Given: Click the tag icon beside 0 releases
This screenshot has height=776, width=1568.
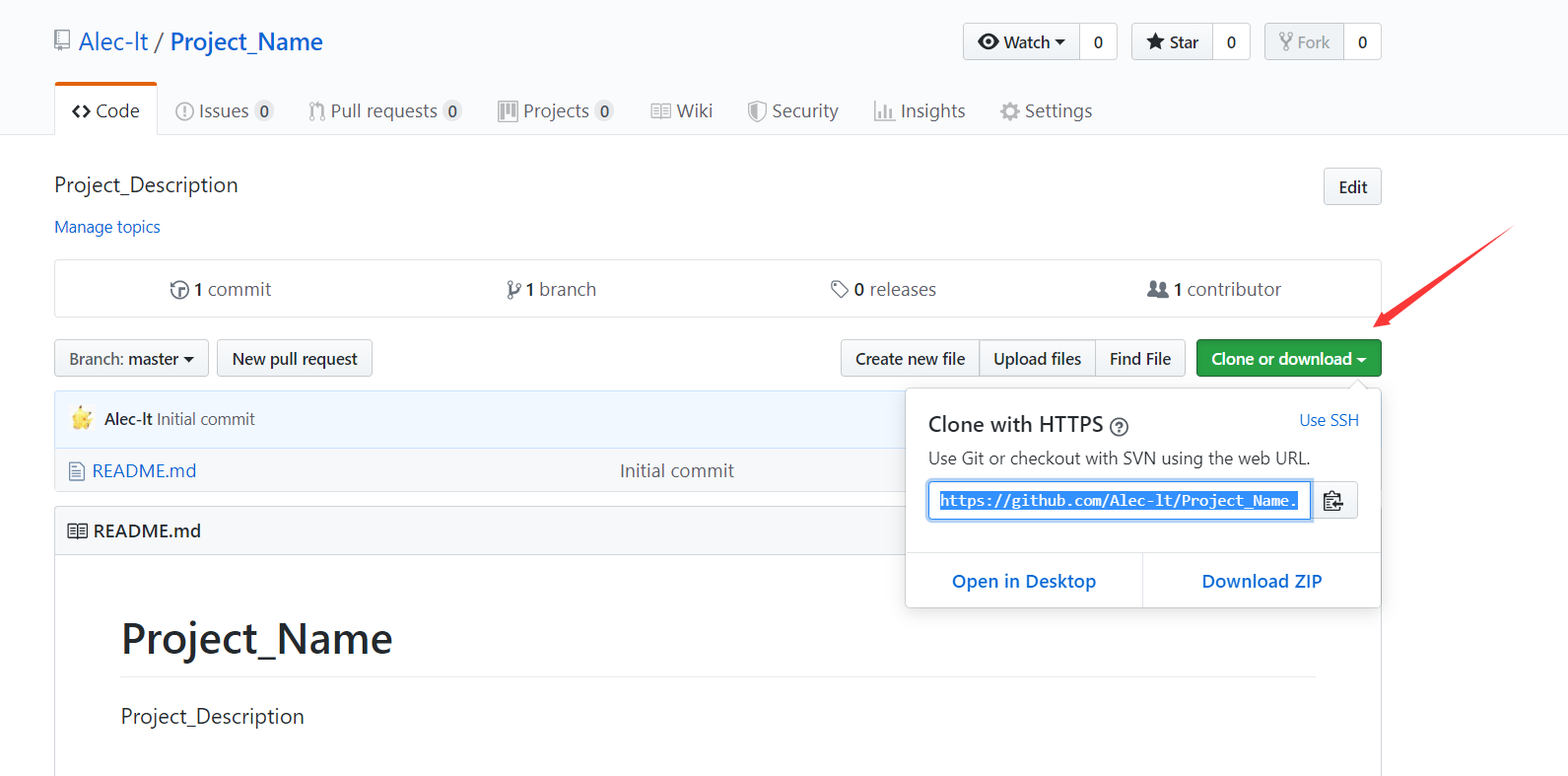Looking at the screenshot, I should click(x=840, y=289).
